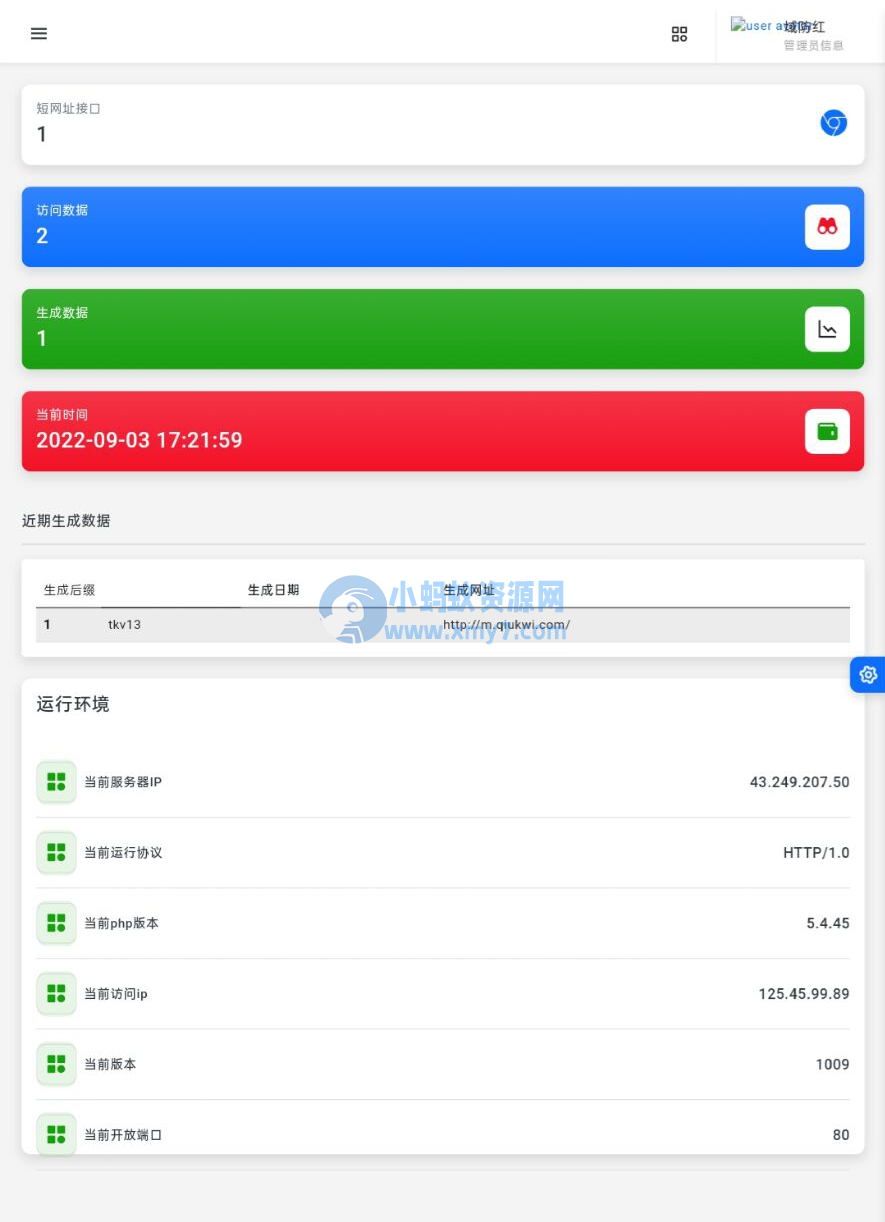Click the grid icon beside 当前开放端口
The height and width of the screenshot is (1222, 885).
click(56, 1135)
